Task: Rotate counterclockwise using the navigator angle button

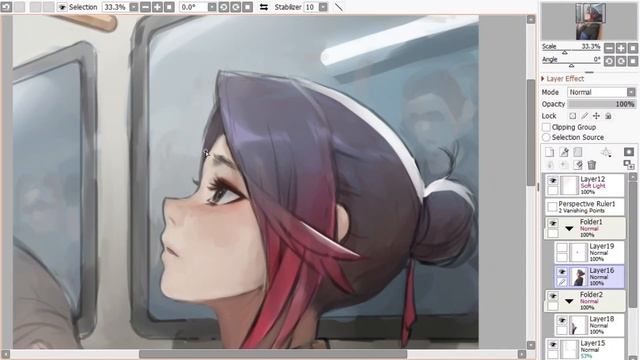Action: [609, 61]
